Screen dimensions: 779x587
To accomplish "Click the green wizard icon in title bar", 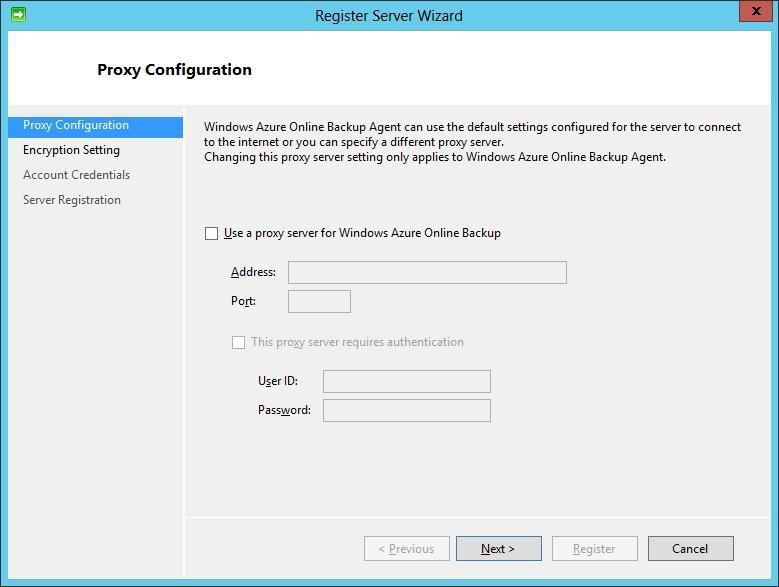I will [x=18, y=15].
